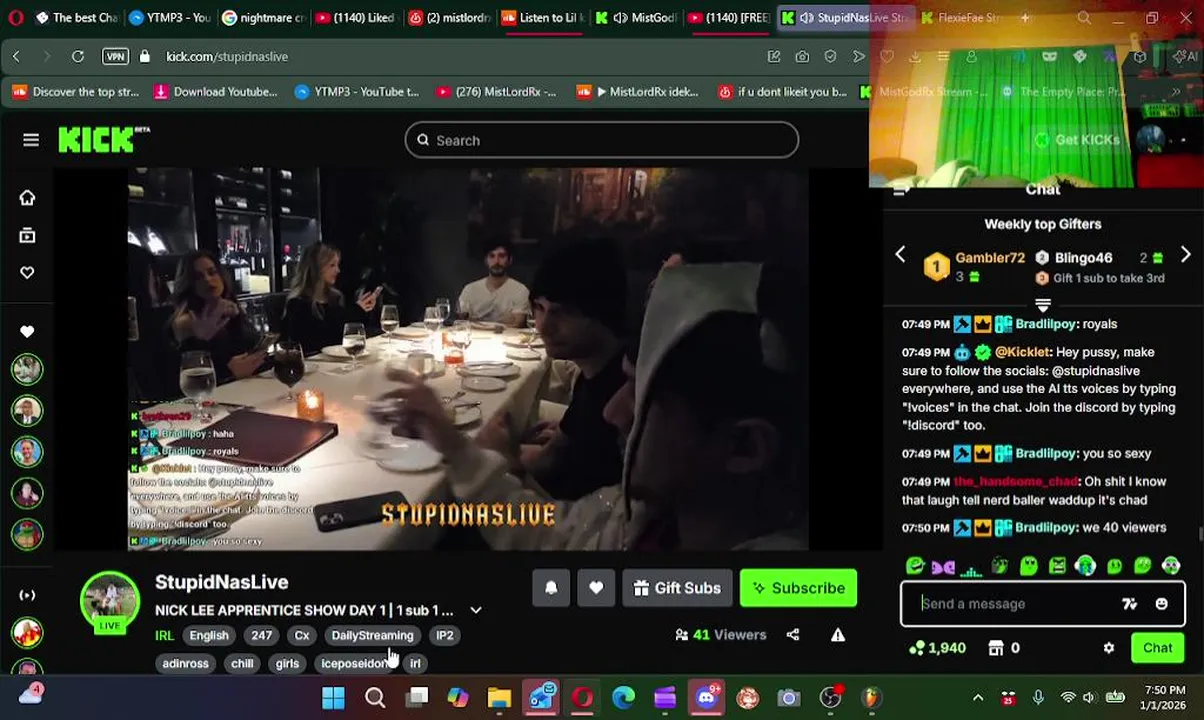
Task: Show hidden system tray icons chevron
Action: (x=978, y=698)
